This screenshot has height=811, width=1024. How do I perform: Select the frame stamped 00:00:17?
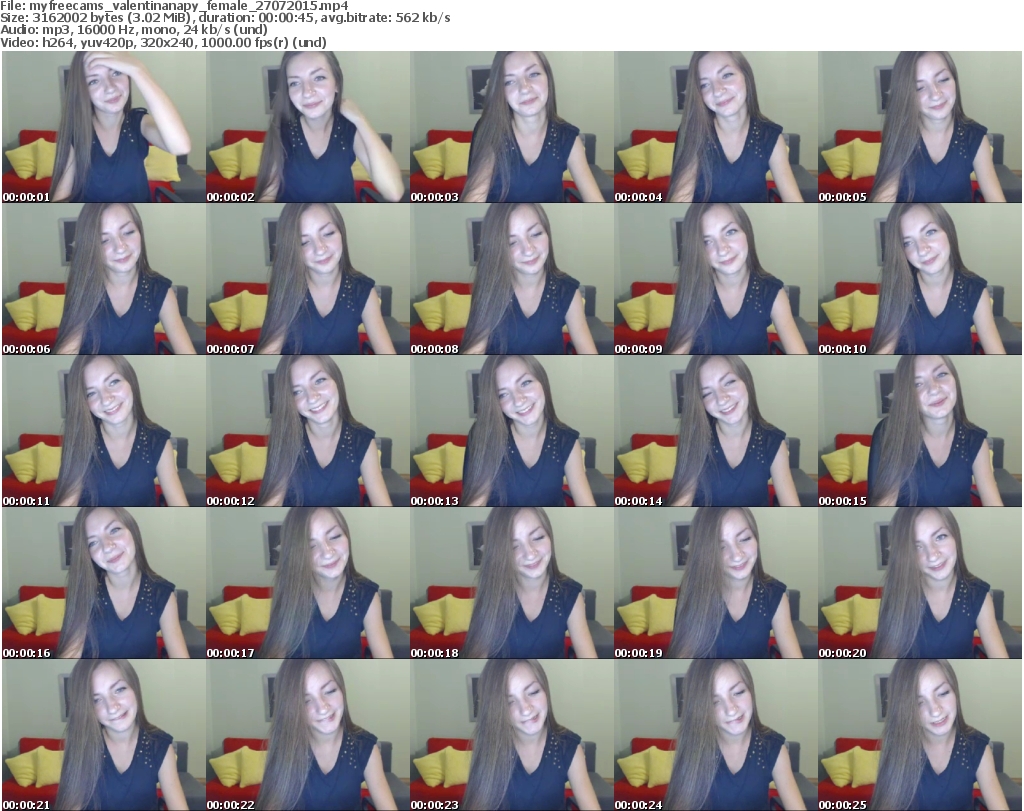[x=308, y=582]
